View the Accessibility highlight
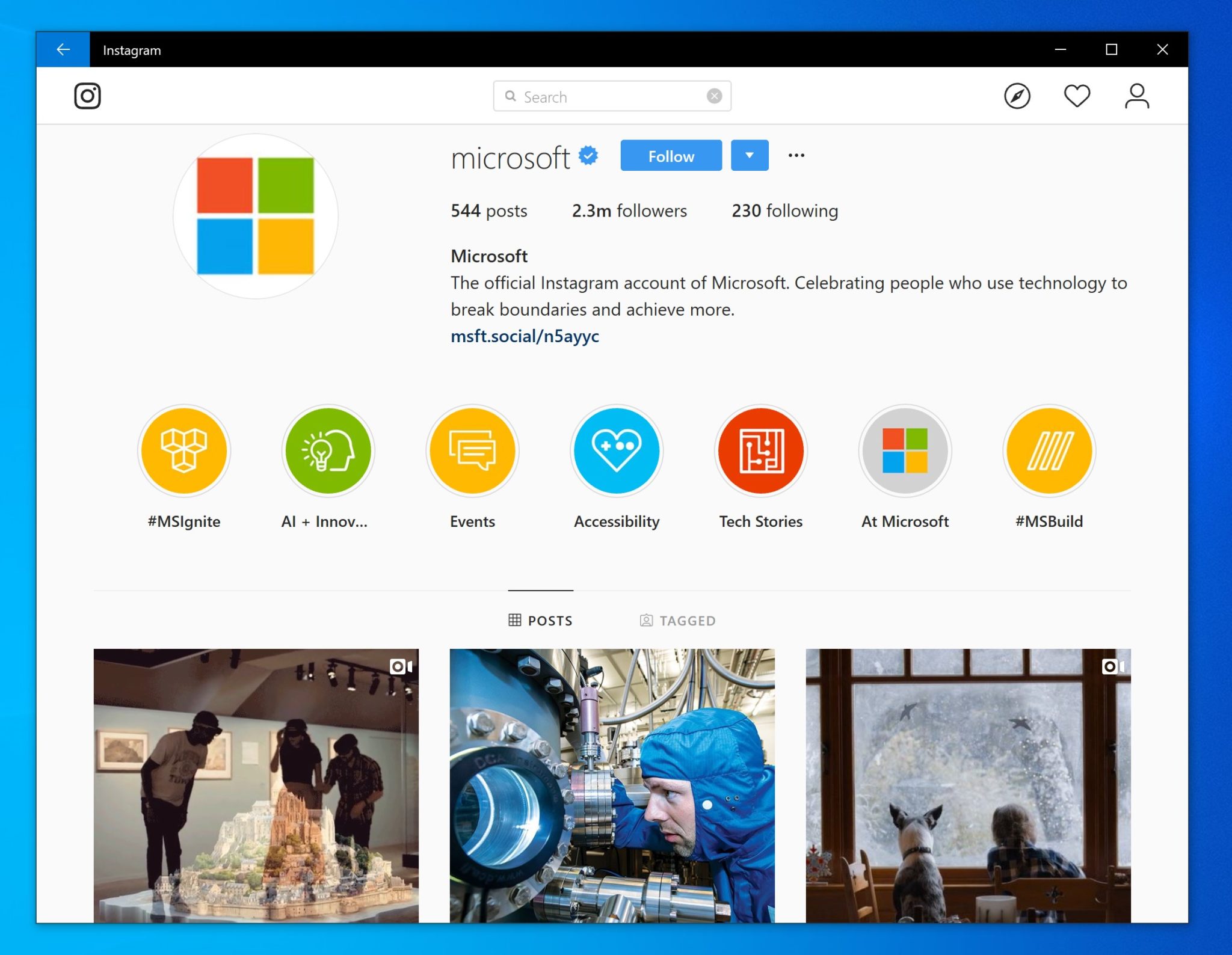The width and height of the screenshot is (1232, 955). [x=617, y=450]
